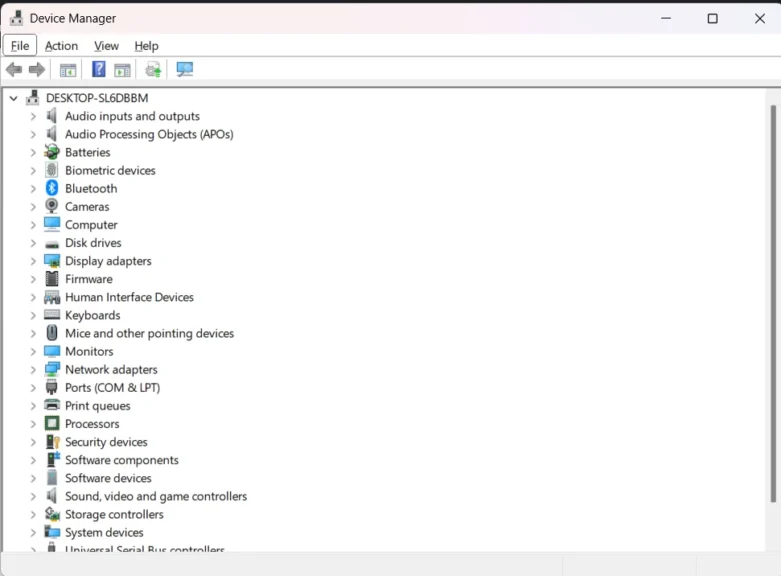Click the Print queues printer icon

click(52, 405)
